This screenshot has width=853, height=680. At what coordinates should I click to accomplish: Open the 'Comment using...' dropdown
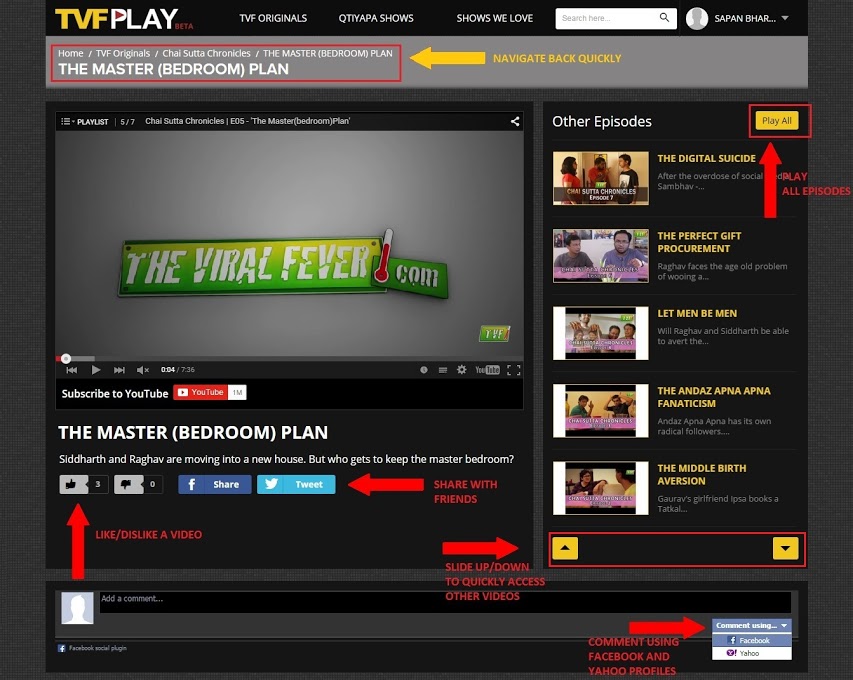click(752, 626)
